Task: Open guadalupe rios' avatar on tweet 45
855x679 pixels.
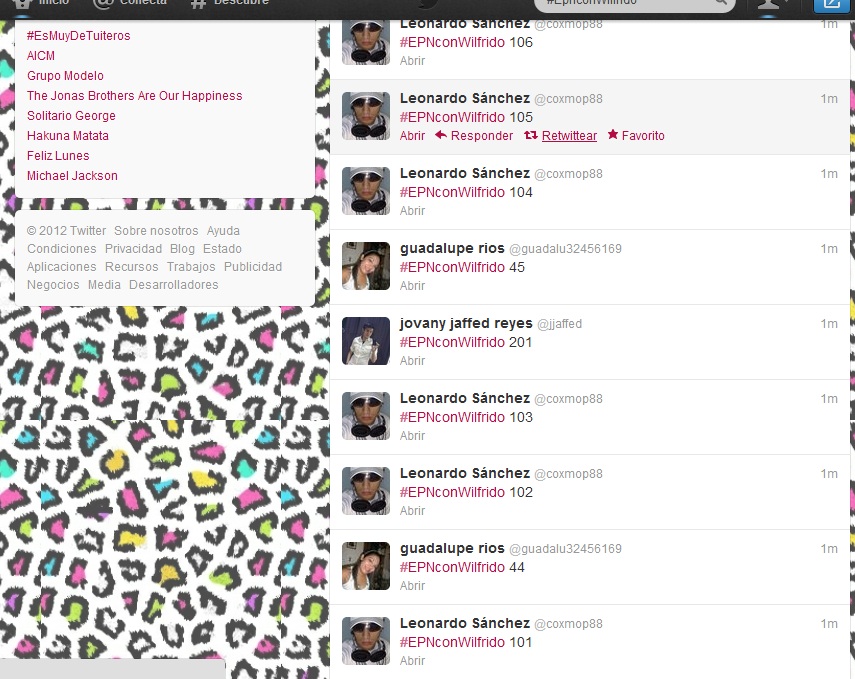Action: pos(366,266)
